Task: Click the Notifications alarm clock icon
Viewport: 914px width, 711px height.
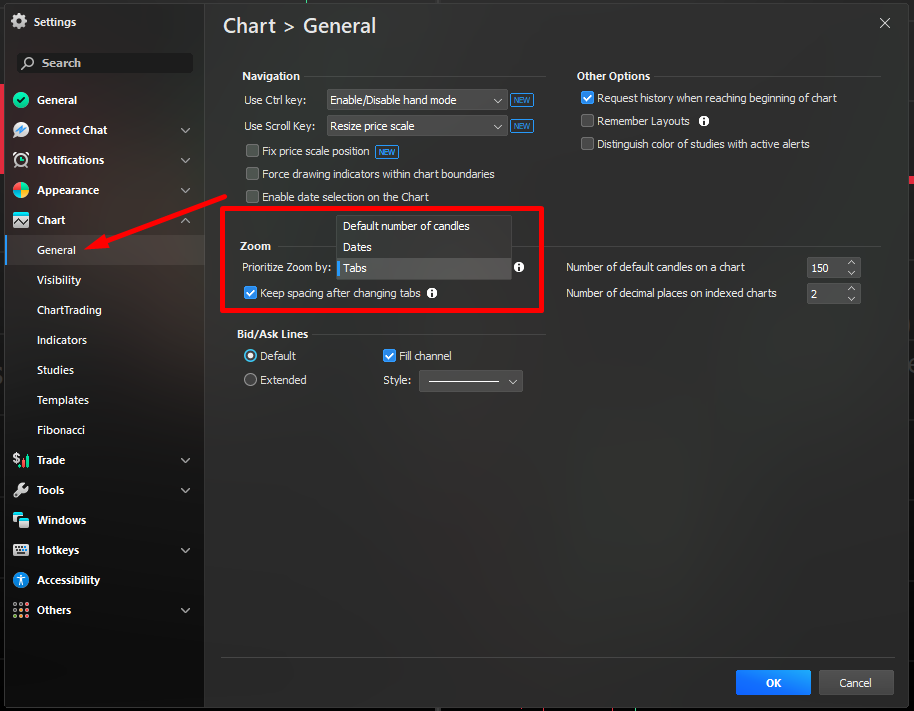Action: pos(21,160)
